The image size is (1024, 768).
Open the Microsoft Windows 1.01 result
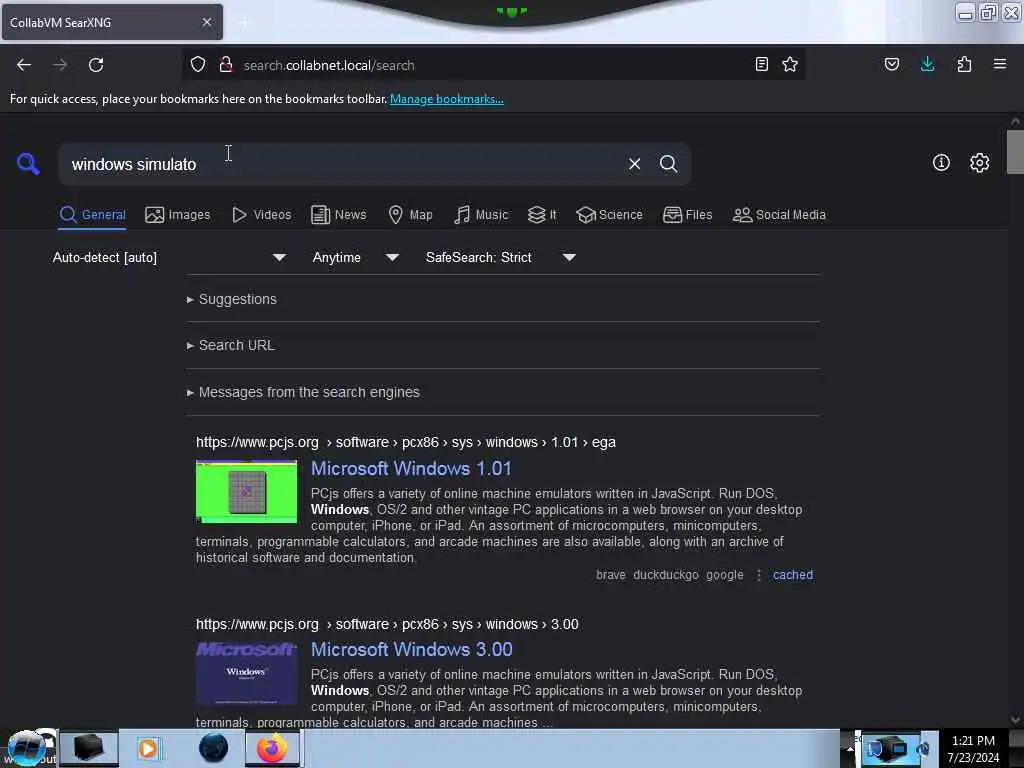[x=411, y=468]
